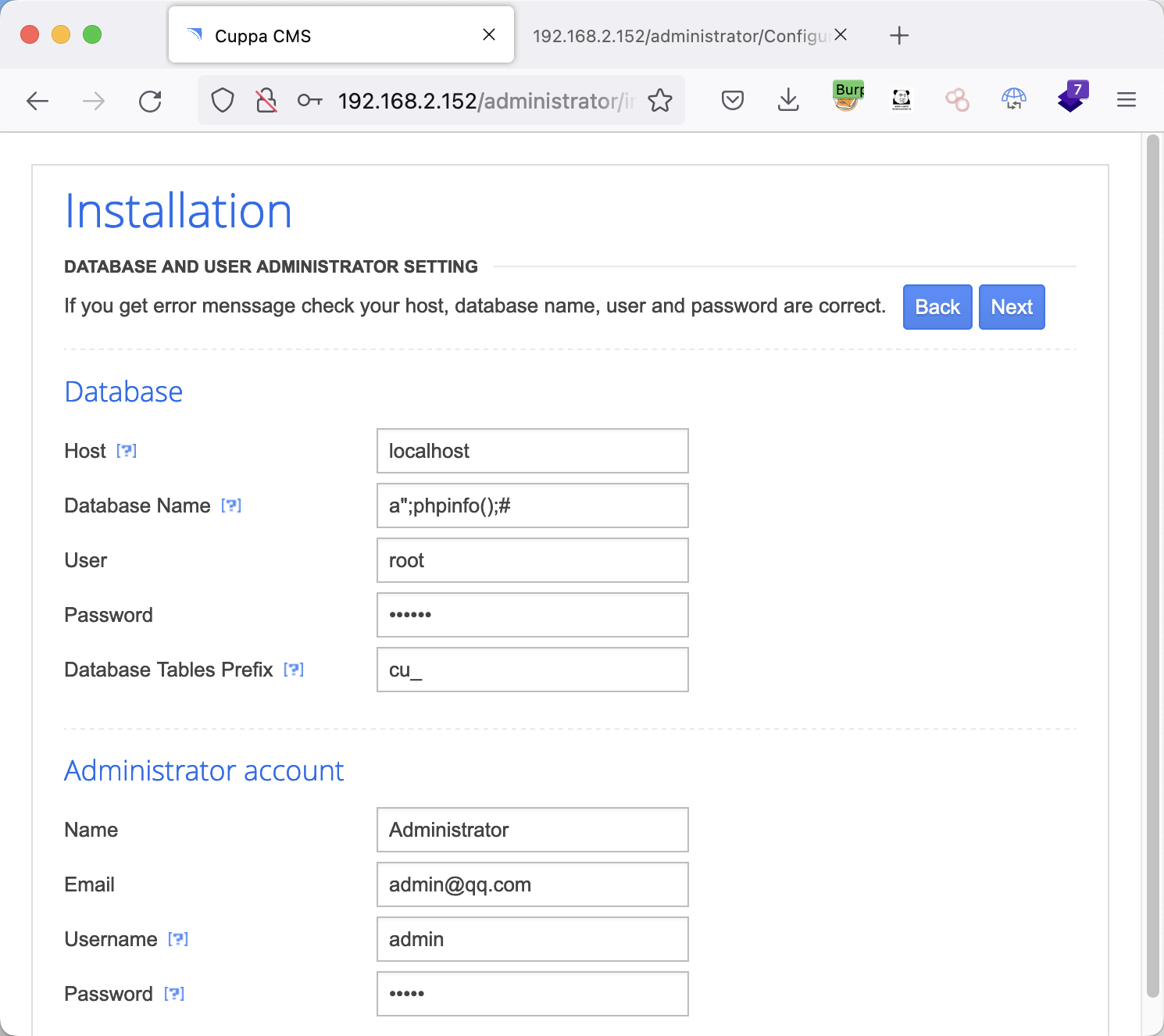Switch to the 192.168.2.152 Configuration tab
Viewport: 1164px width, 1036px height.
678,36
